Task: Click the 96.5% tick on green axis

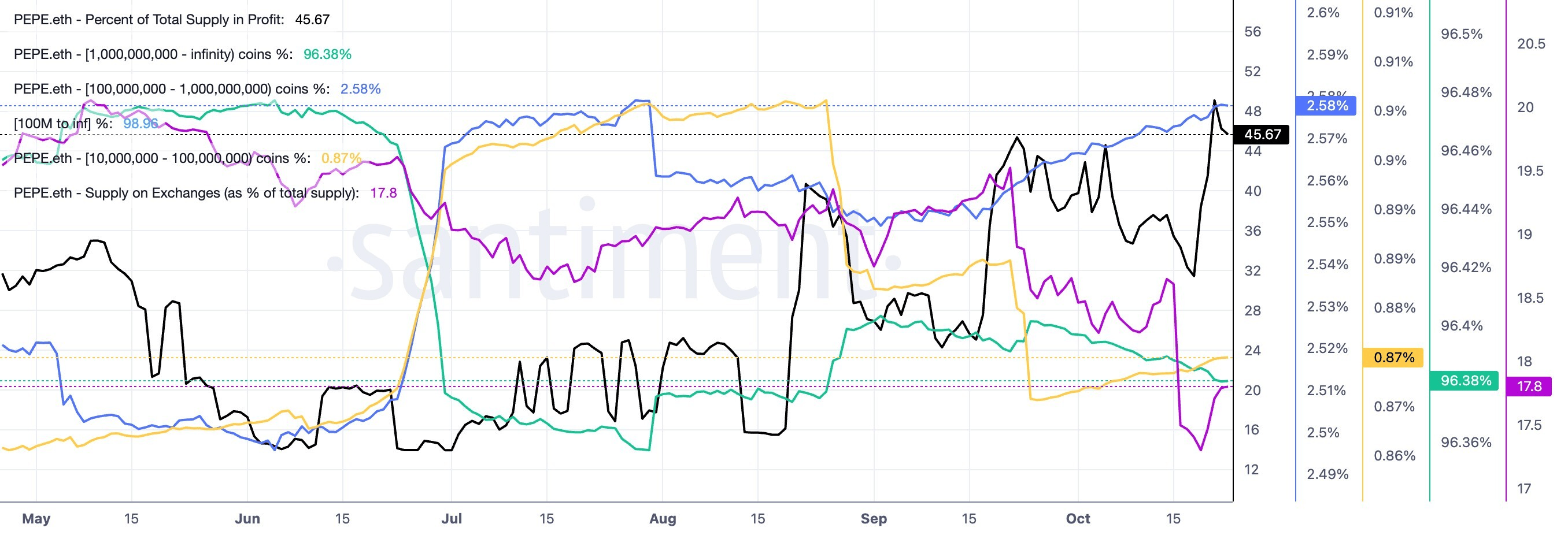Action: pyautogui.click(x=1462, y=34)
